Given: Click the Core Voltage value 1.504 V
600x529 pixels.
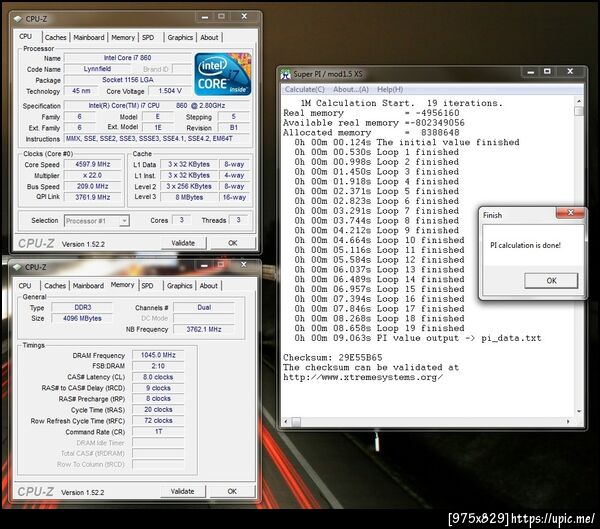Looking at the screenshot, I should [170, 91].
